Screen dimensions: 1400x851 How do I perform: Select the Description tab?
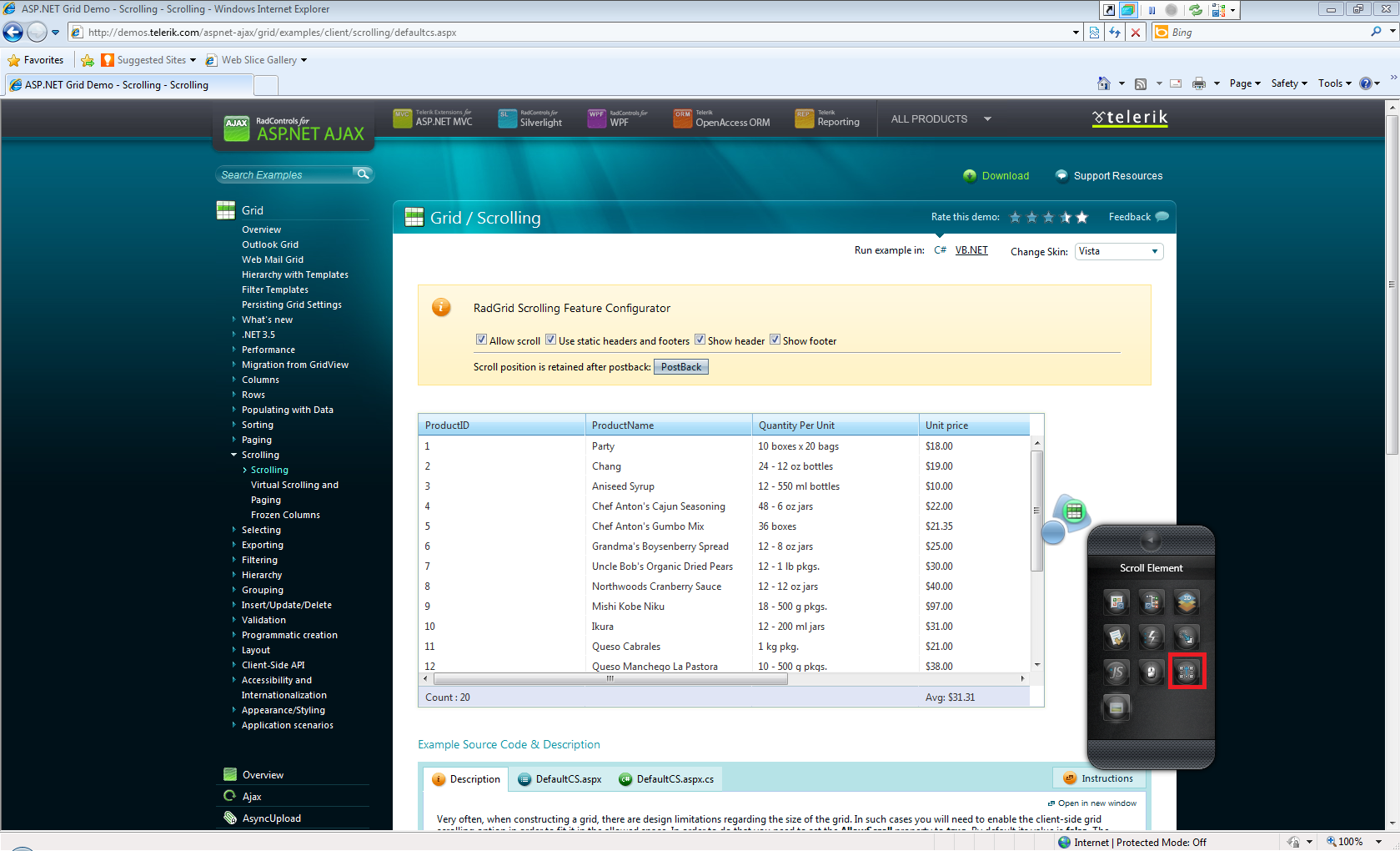465,779
